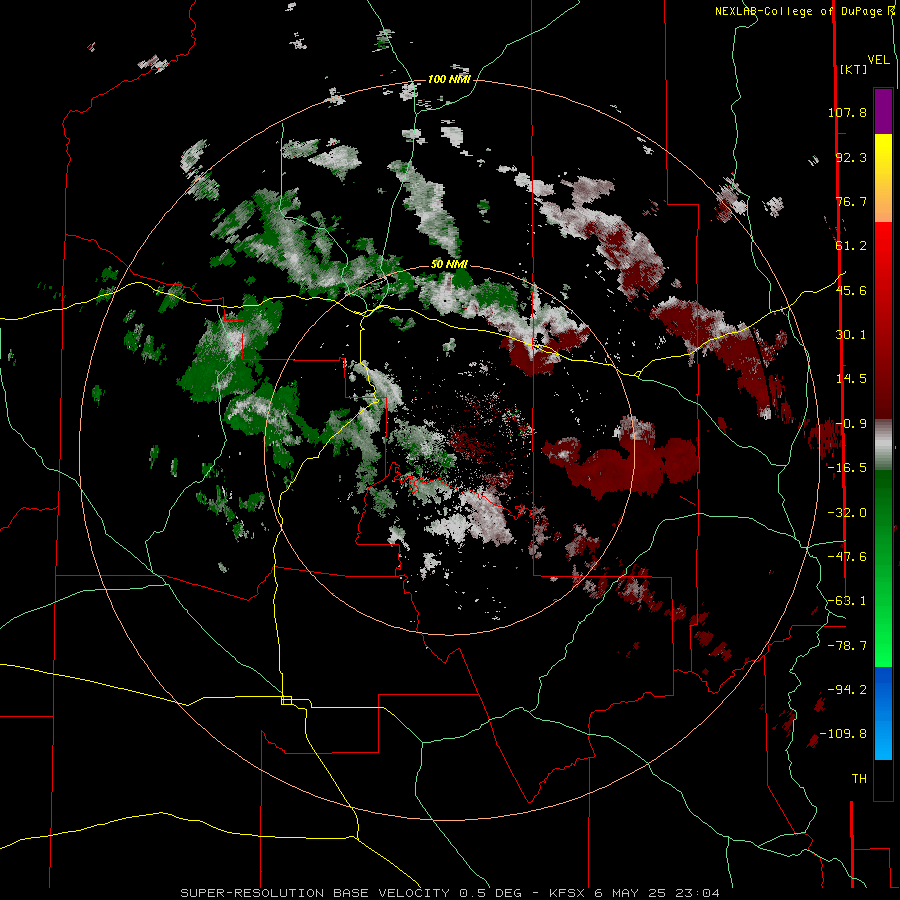Click the black TH segment of the velocity scale
900x900 pixels.
tap(883, 779)
